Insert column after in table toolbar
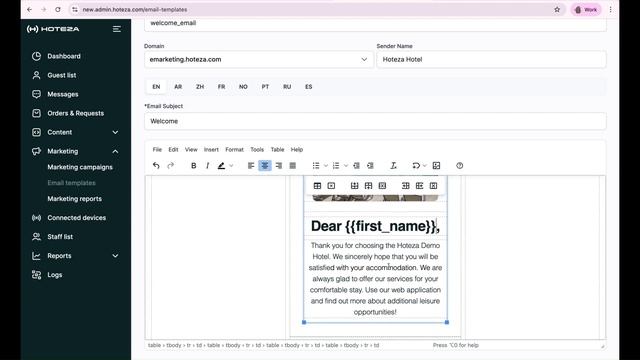The width and height of the screenshot is (640, 360). coord(419,186)
